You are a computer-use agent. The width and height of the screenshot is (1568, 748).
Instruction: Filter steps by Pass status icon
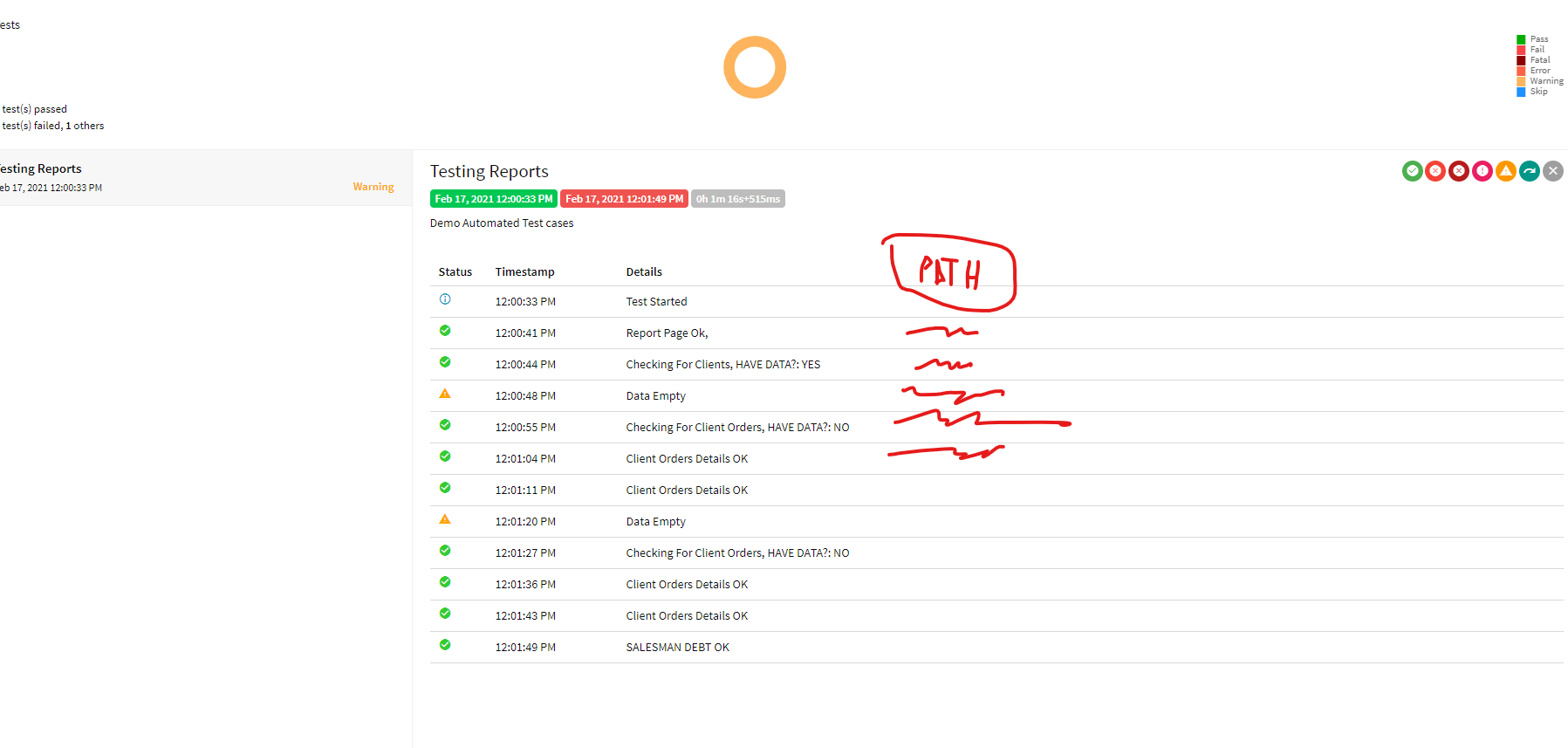(1412, 171)
